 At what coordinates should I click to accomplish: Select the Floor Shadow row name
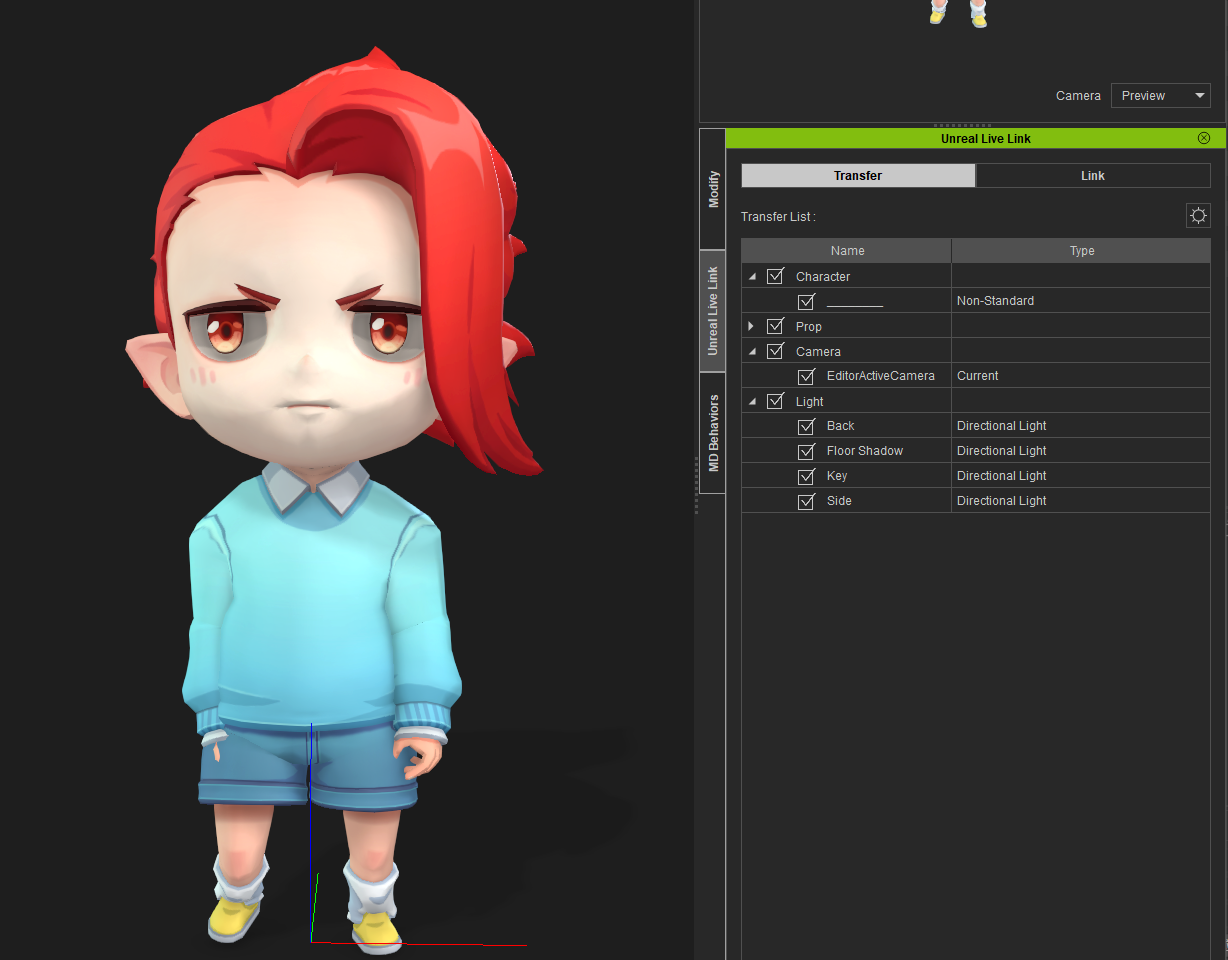point(864,451)
